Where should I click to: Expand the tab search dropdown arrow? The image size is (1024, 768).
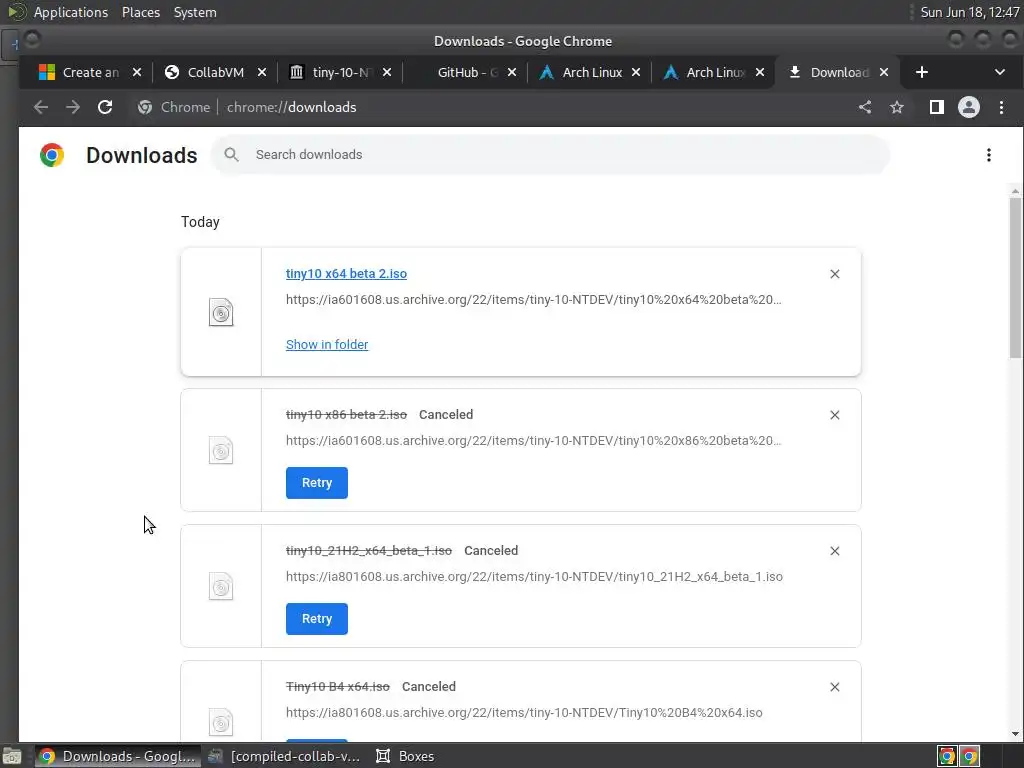(x=999, y=72)
